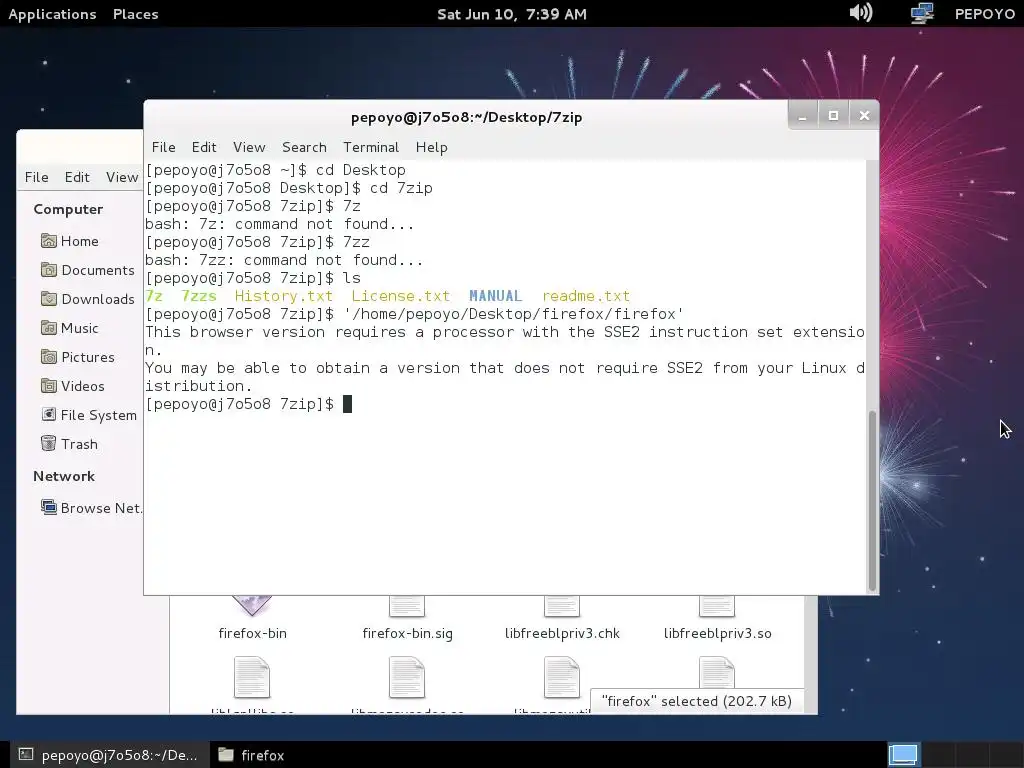The image size is (1024, 768).
Task: Click the Computer sidebar heading
Action: [x=68, y=209]
